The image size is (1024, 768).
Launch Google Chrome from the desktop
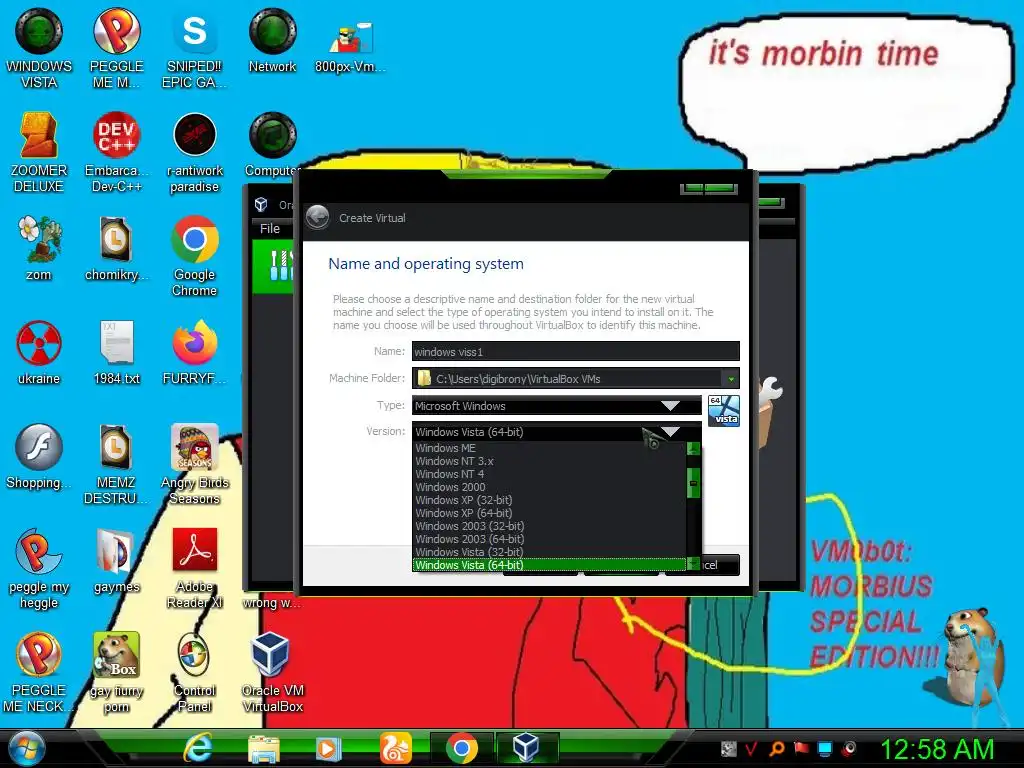[x=194, y=256]
